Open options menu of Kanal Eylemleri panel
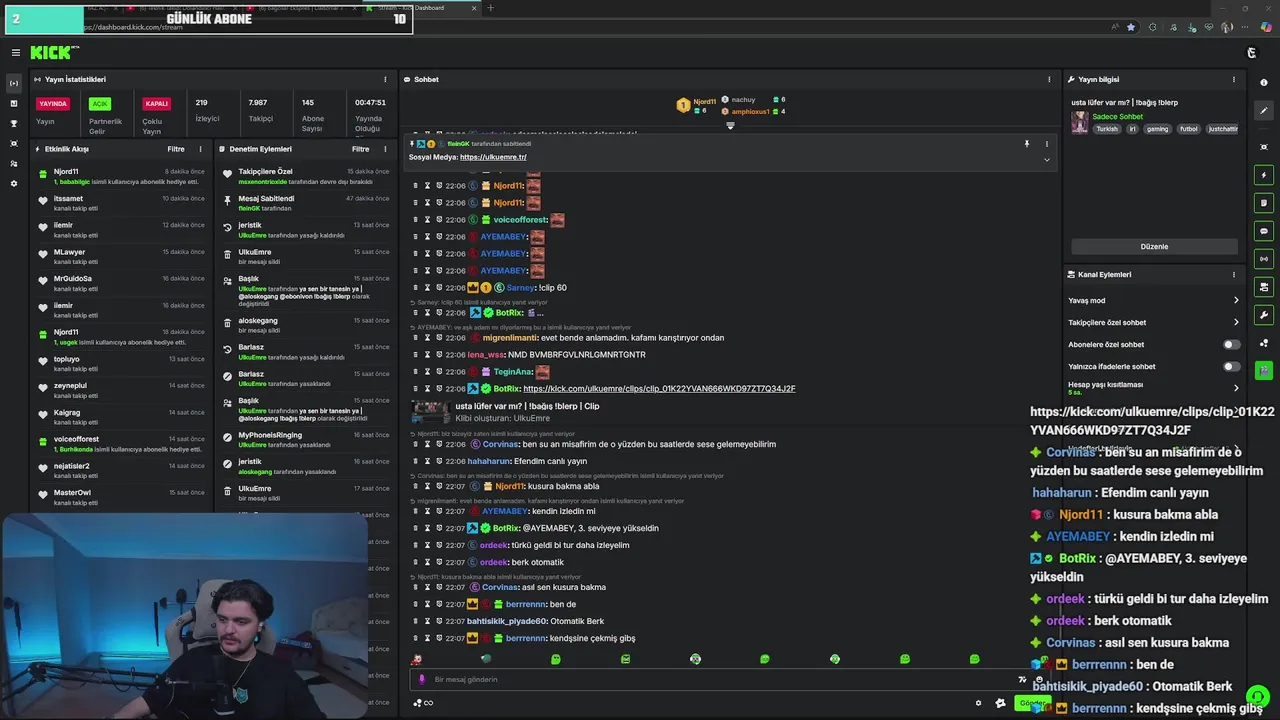Image resolution: width=1280 pixels, height=720 pixels. [1234, 274]
